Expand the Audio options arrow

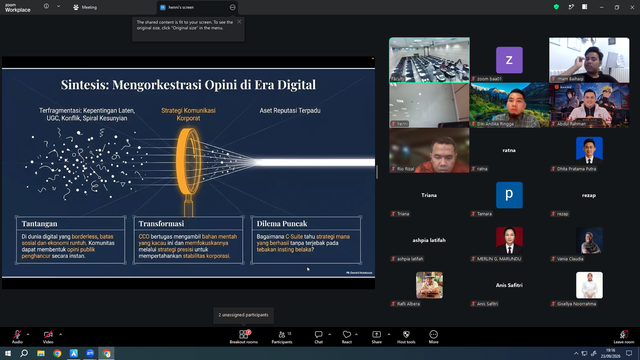pos(28,334)
